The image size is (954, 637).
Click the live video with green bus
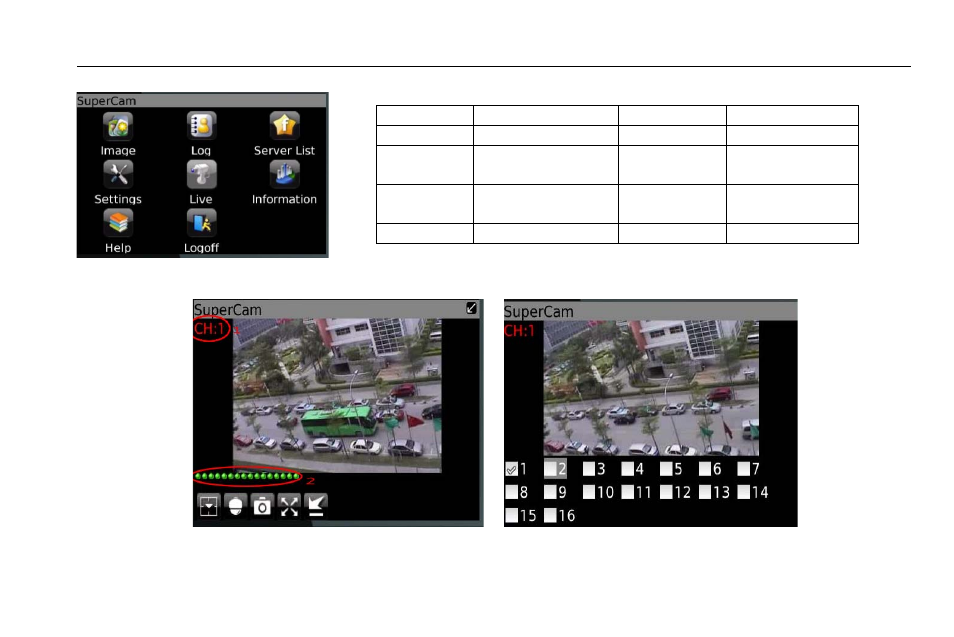337,395
